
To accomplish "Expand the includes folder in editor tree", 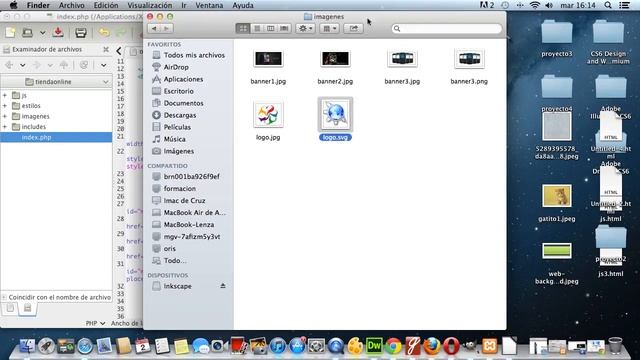I will 5,127.
